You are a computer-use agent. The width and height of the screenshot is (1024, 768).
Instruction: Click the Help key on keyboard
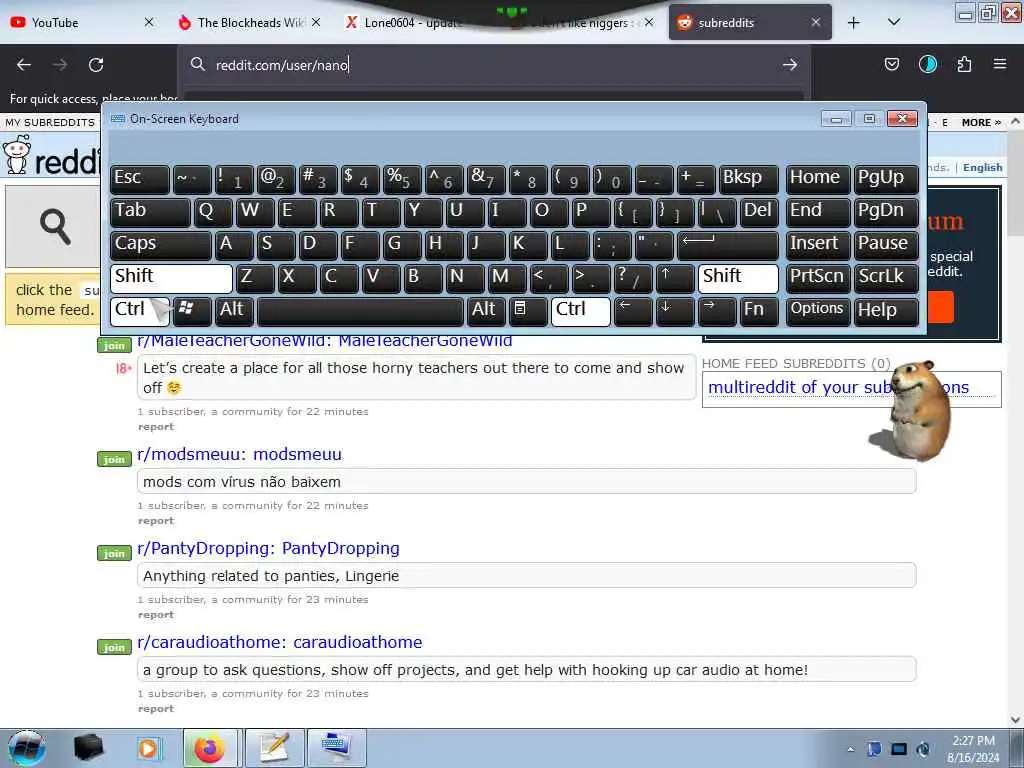[886, 311]
